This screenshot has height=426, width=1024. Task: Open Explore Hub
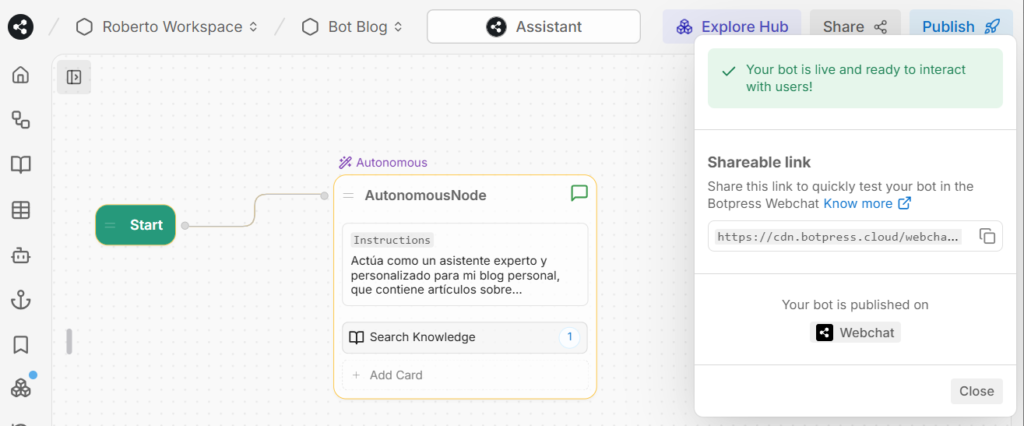(x=731, y=27)
